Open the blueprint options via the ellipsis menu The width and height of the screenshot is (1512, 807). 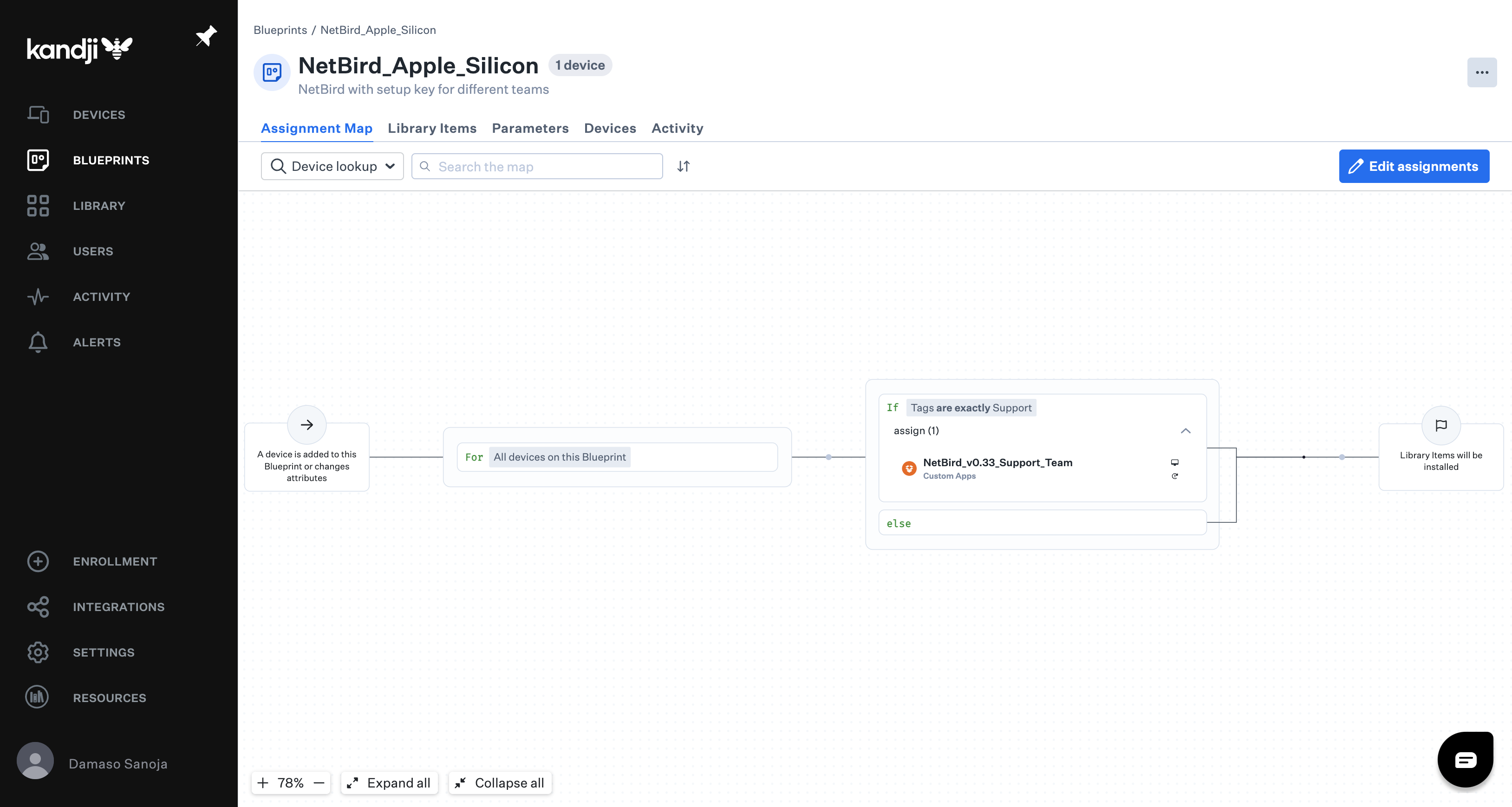click(1481, 72)
